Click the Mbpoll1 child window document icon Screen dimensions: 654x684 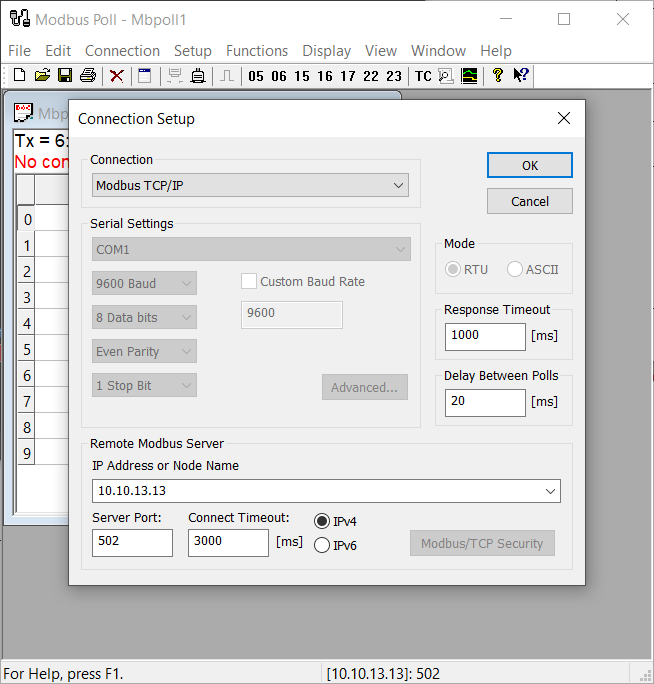pyautogui.click(x=23, y=113)
